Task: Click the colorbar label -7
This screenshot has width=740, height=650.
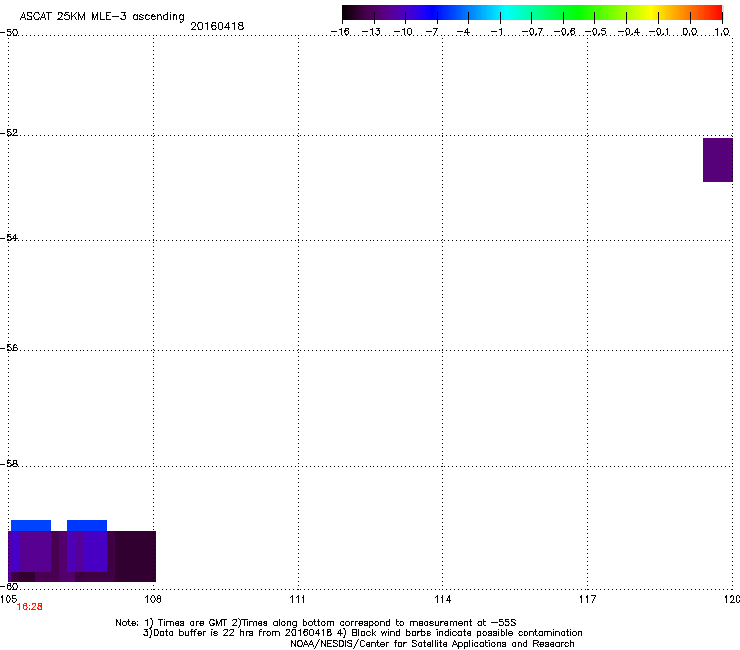Action: 432,32
